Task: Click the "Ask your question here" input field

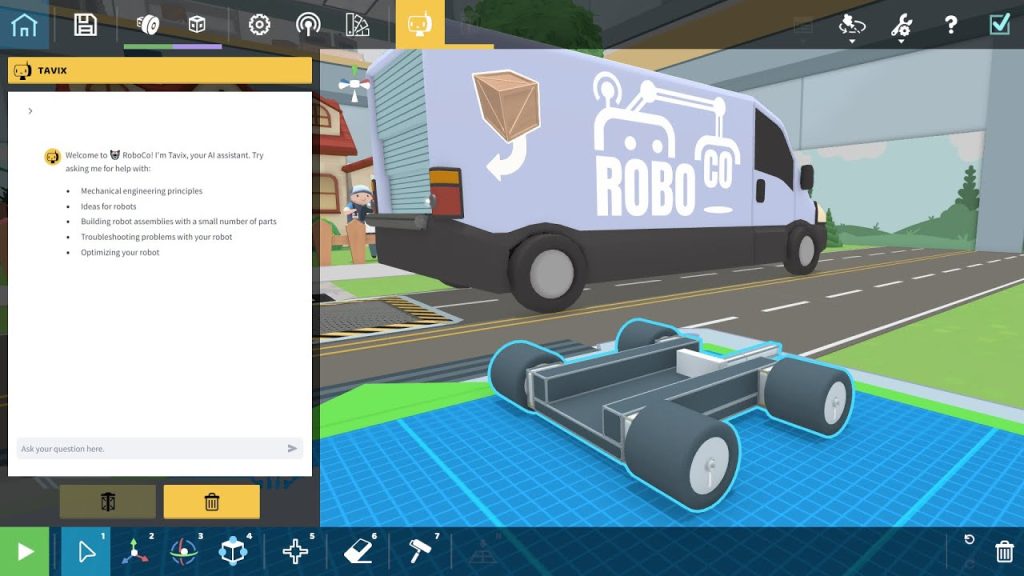Action: [159, 449]
